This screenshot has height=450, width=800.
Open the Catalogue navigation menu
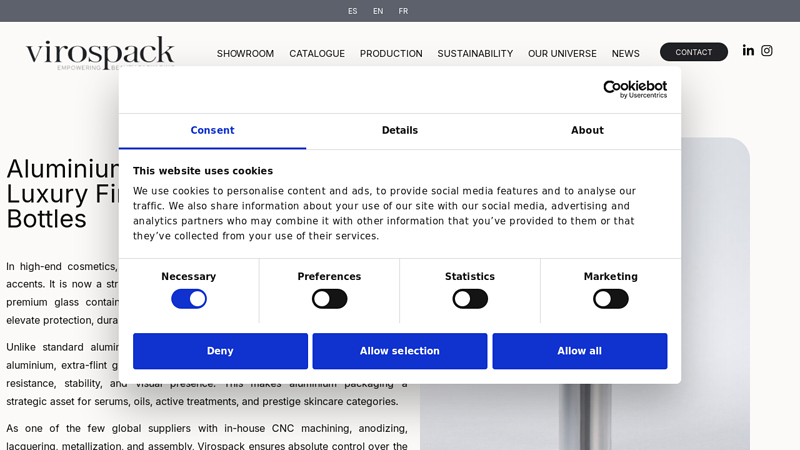tap(317, 54)
